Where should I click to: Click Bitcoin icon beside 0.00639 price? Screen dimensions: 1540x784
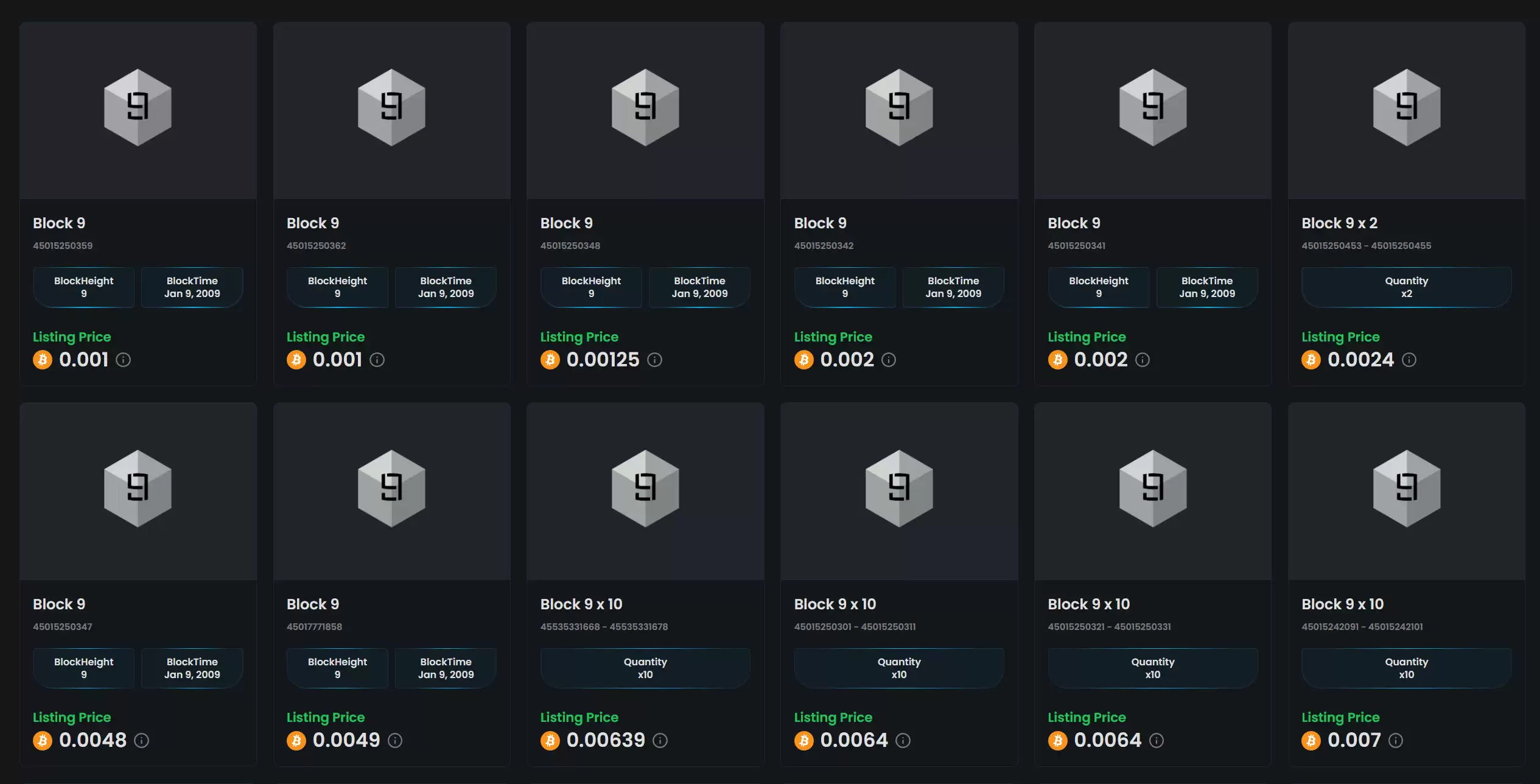point(550,740)
